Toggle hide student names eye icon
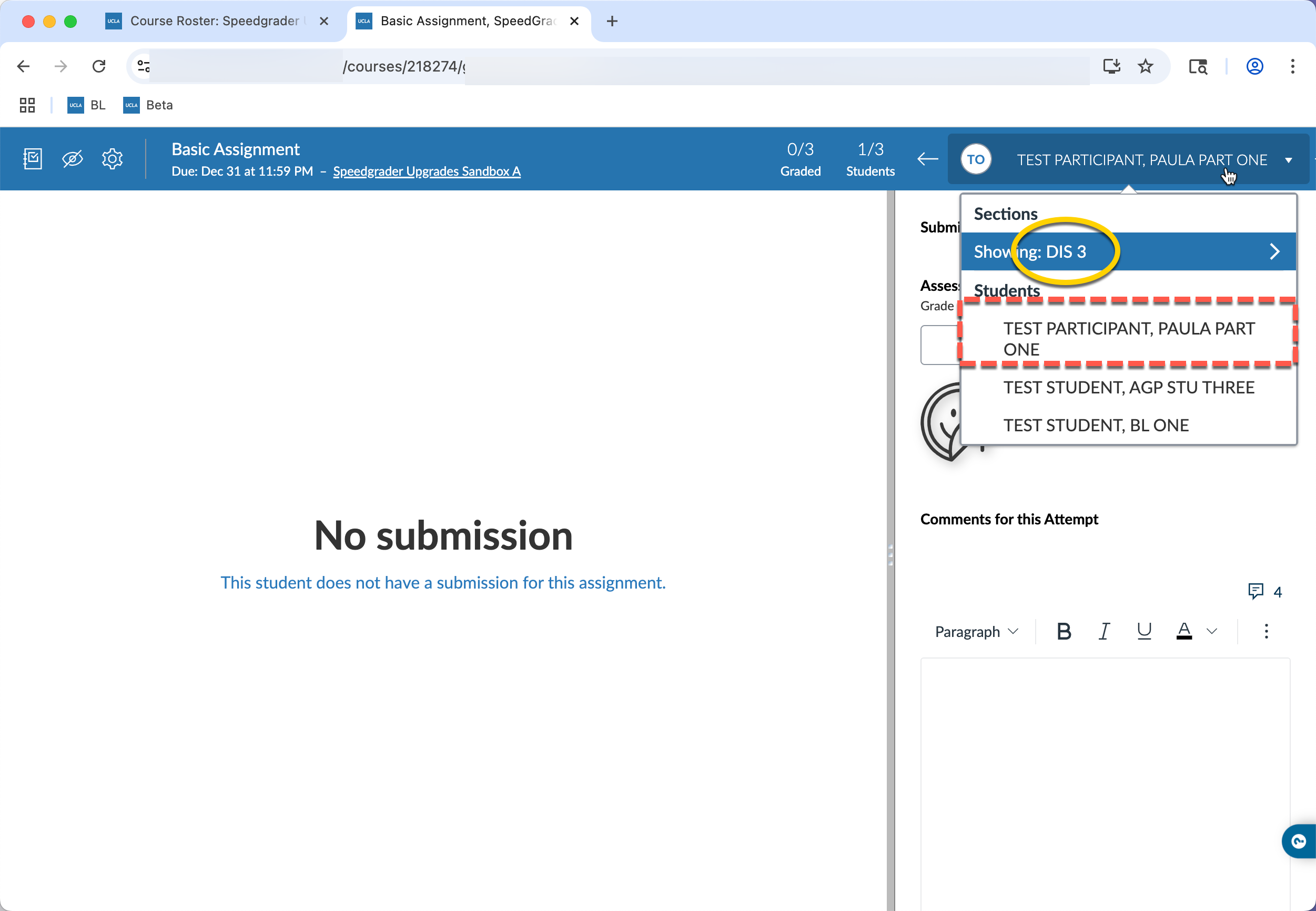The width and height of the screenshot is (1316, 911). (73, 159)
